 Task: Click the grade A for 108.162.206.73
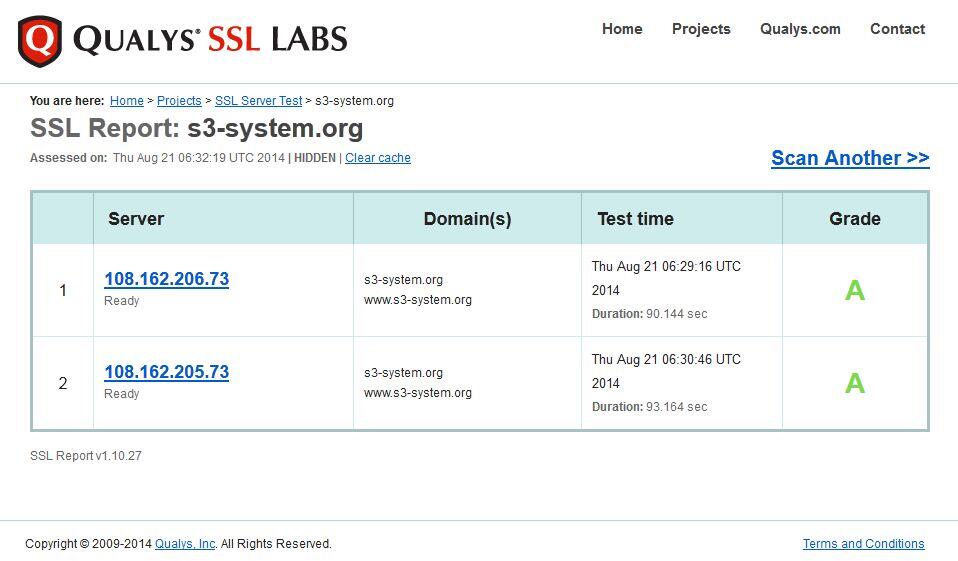[x=855, y=290]
